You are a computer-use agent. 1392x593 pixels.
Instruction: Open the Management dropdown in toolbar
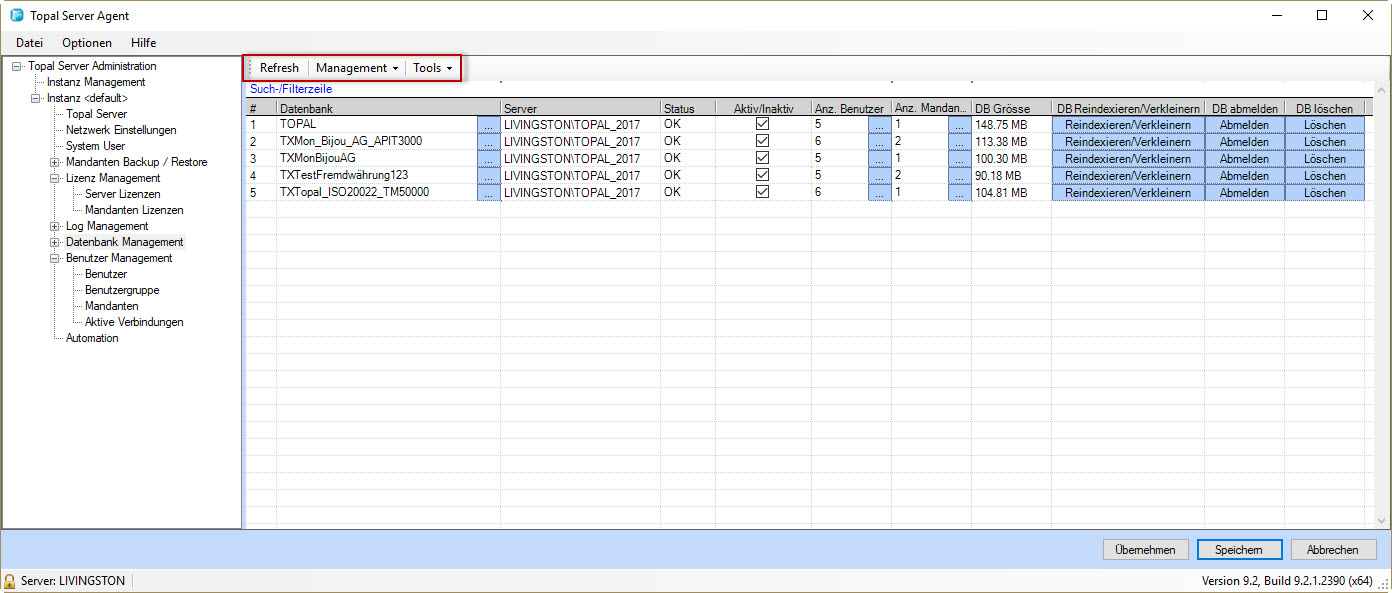click(x=357, y=68)
